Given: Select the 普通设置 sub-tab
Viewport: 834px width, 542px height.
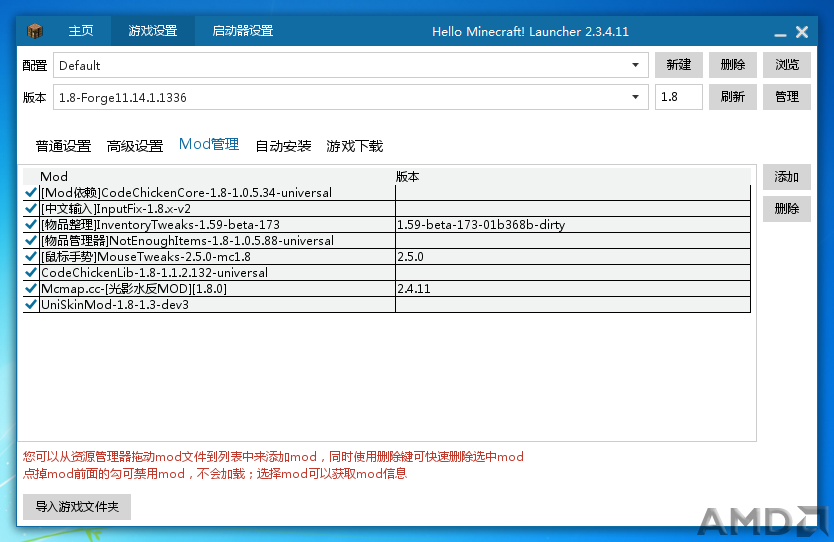Looking at the screenshot, I should point(63,146).
